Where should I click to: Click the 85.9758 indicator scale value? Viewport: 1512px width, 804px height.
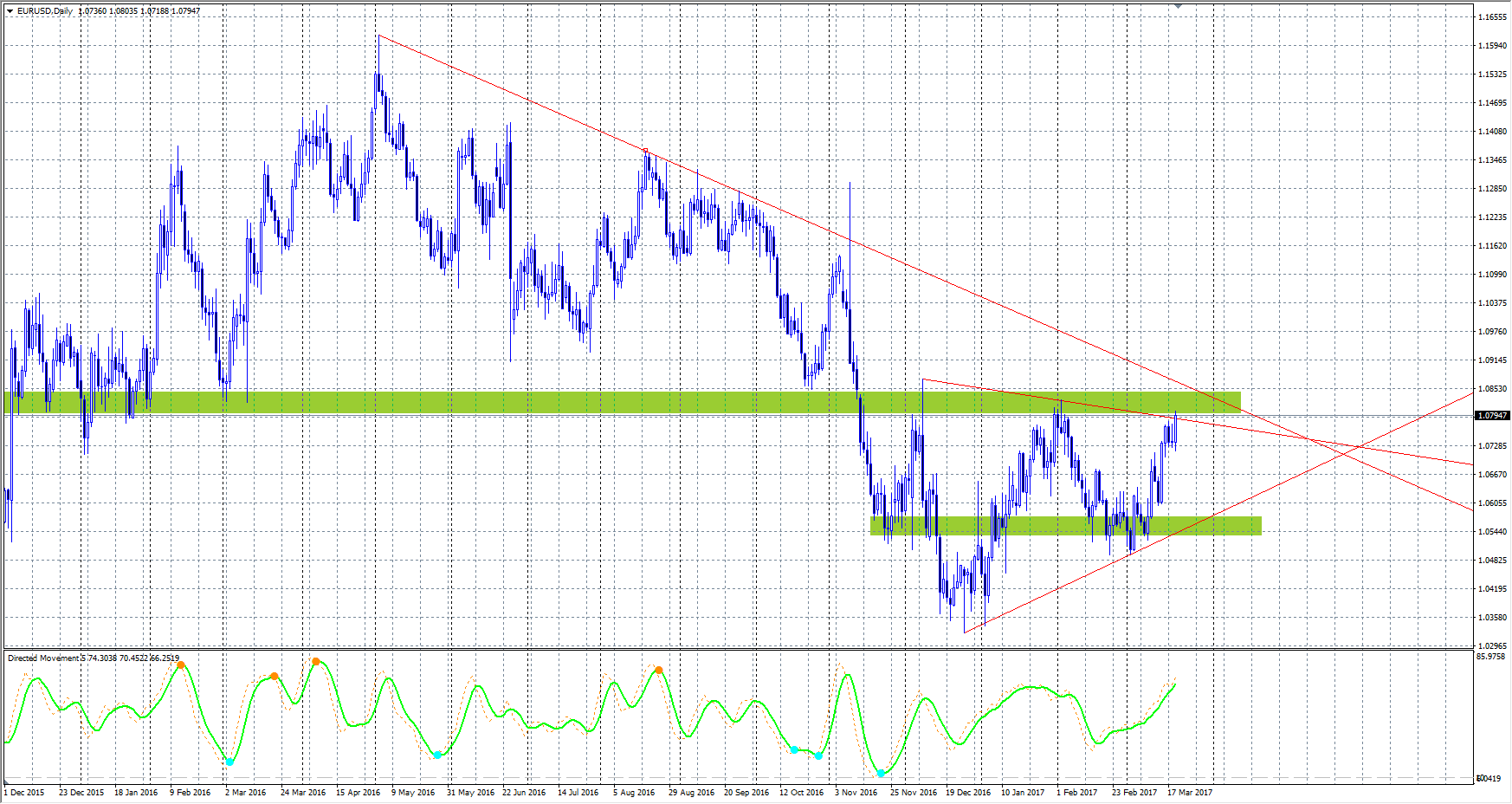coord(1491,657)
